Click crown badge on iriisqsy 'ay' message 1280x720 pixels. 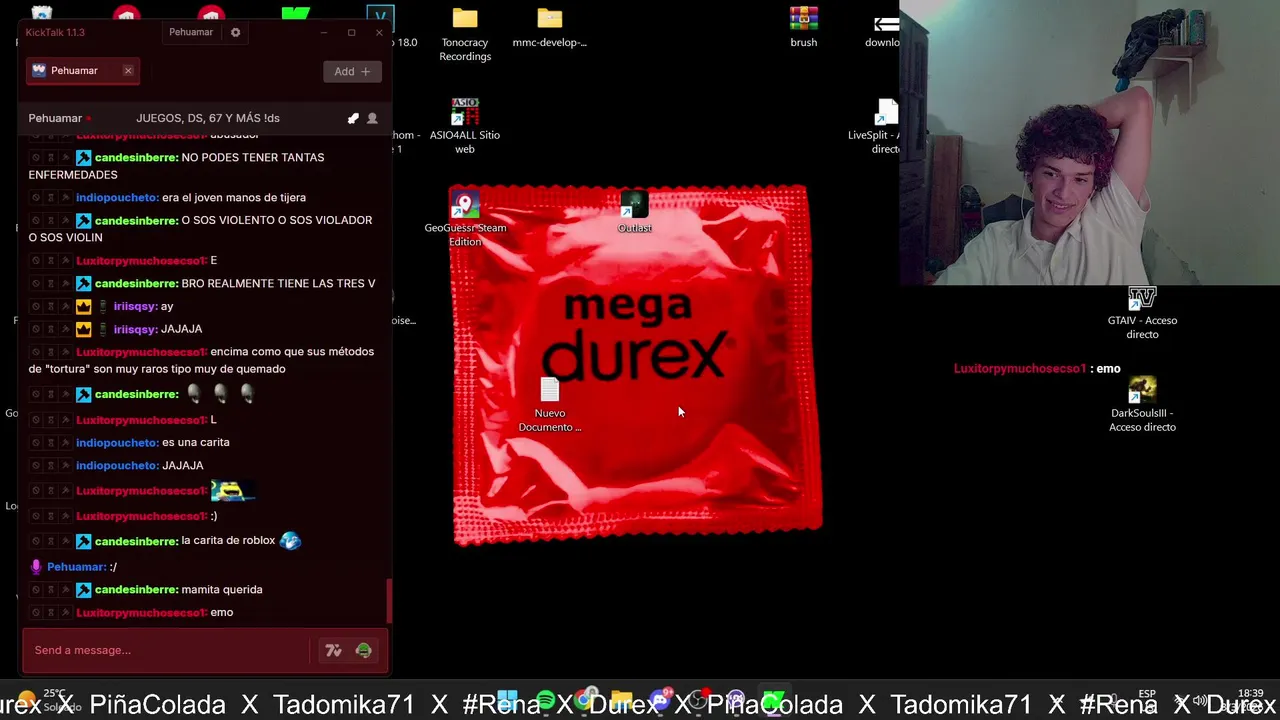tap(84, 307)
